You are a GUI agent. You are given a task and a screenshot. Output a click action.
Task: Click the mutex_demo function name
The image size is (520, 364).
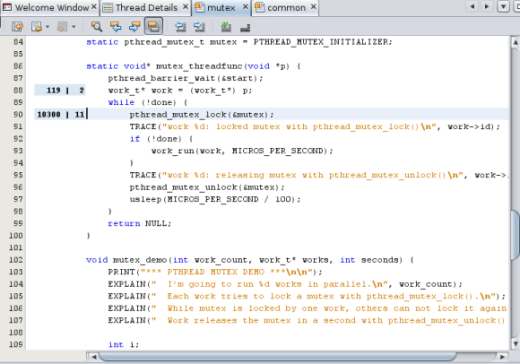pyautogui.click(x=140, y=260)
